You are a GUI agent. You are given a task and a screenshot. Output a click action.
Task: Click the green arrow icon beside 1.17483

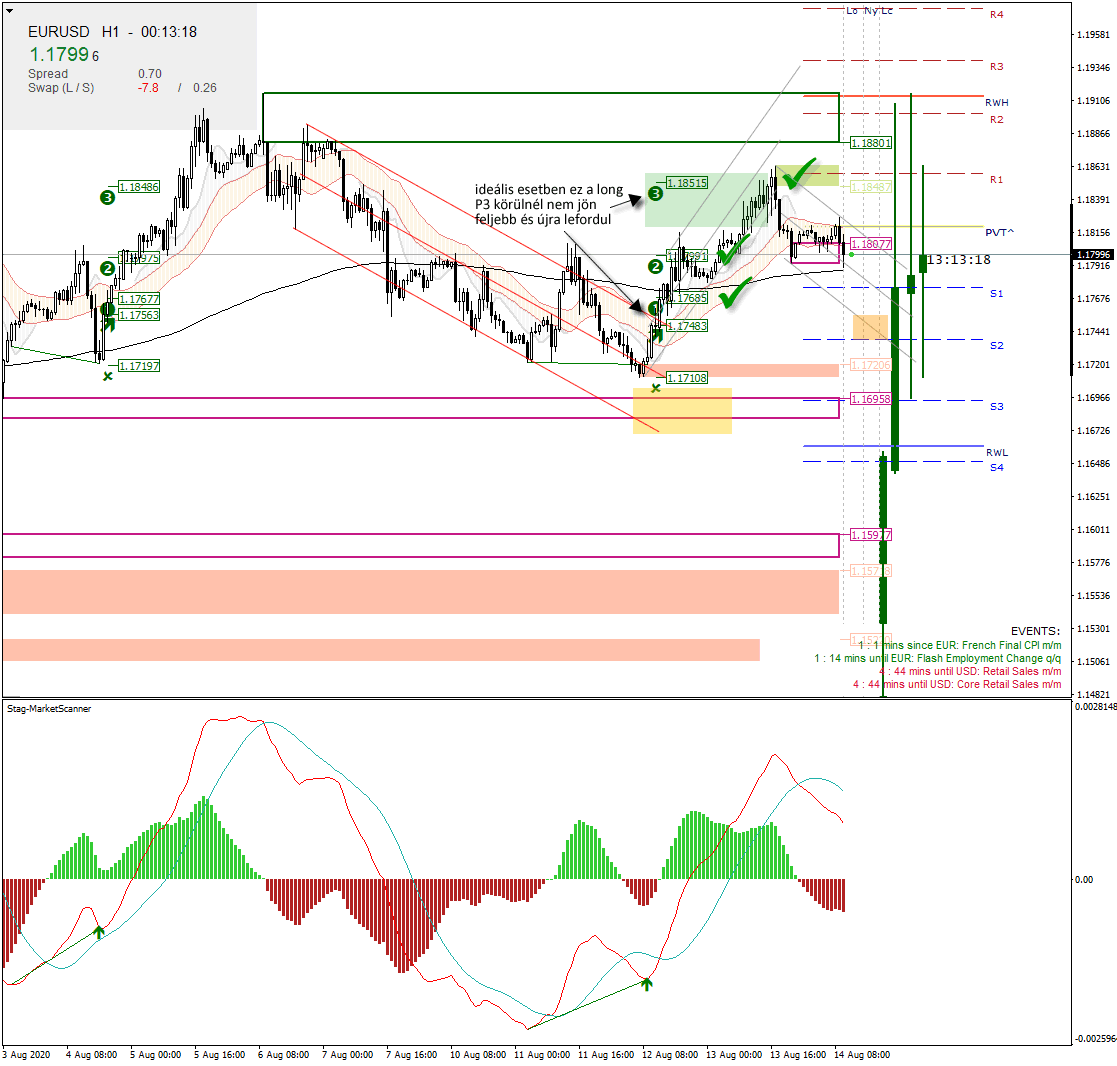pos(657,332)
